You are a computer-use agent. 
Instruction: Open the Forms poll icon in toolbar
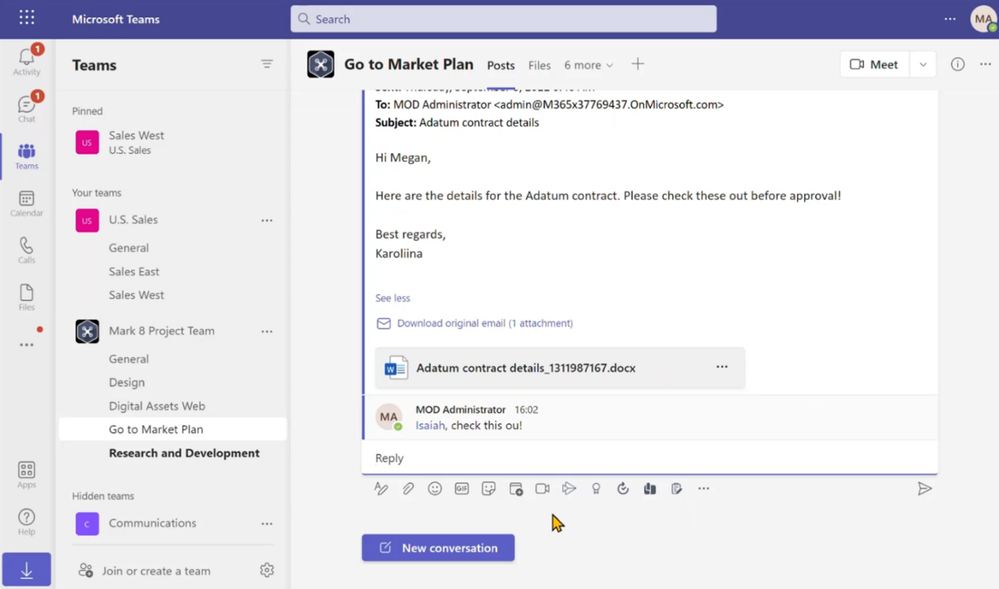point(677,489)
